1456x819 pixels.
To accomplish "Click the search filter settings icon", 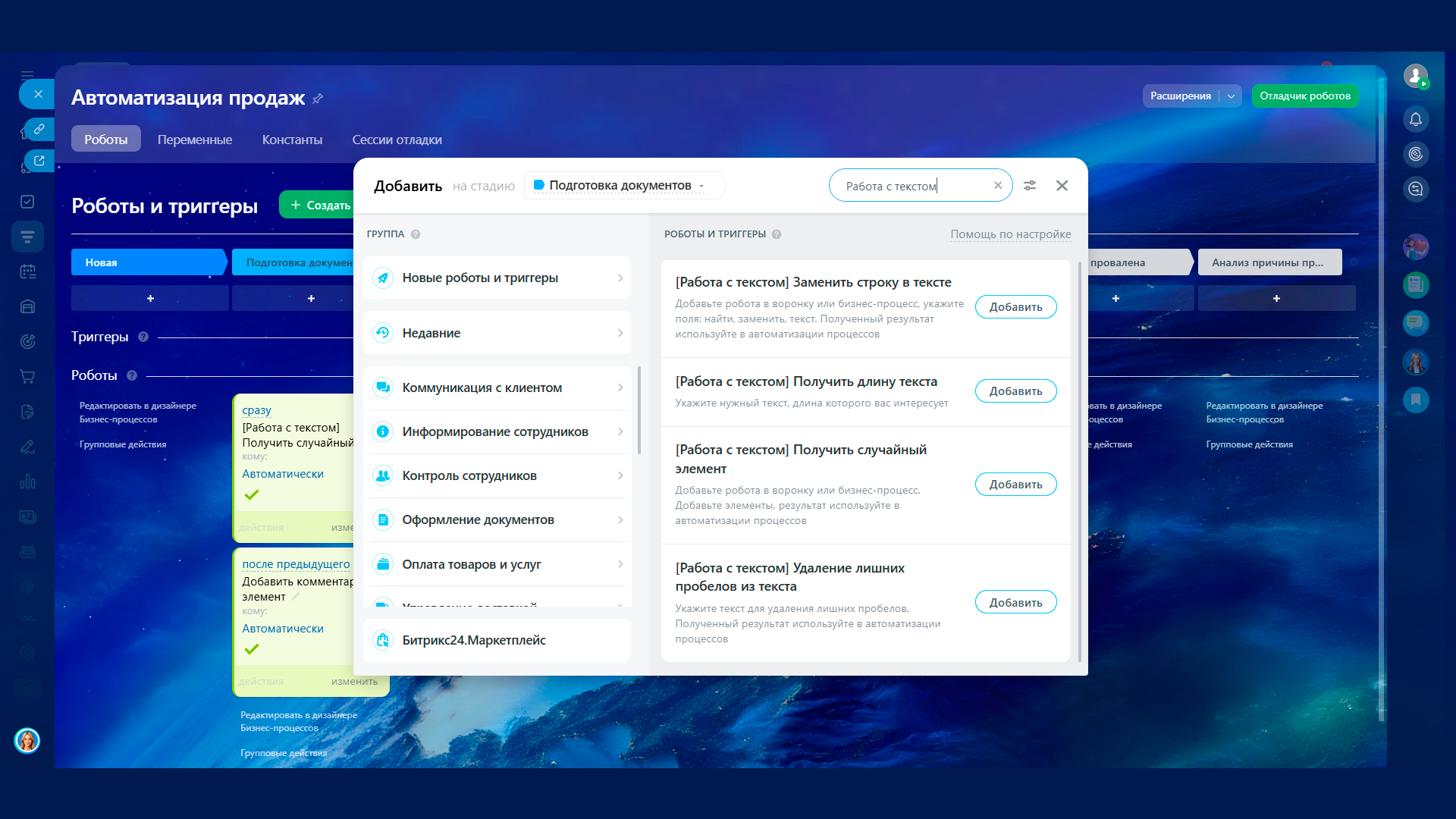I will 1030,186.
